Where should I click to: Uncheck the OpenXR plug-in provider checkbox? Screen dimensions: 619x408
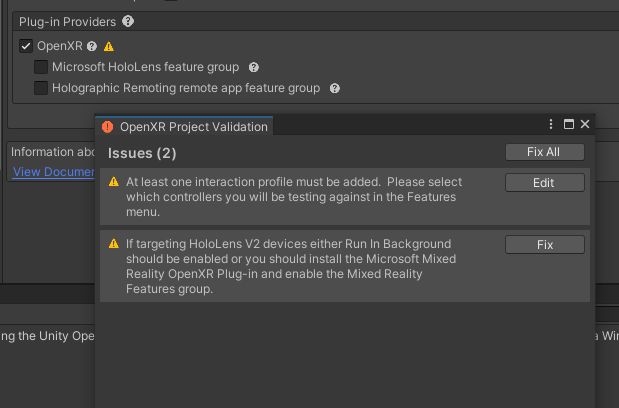[x=26, y=46]
